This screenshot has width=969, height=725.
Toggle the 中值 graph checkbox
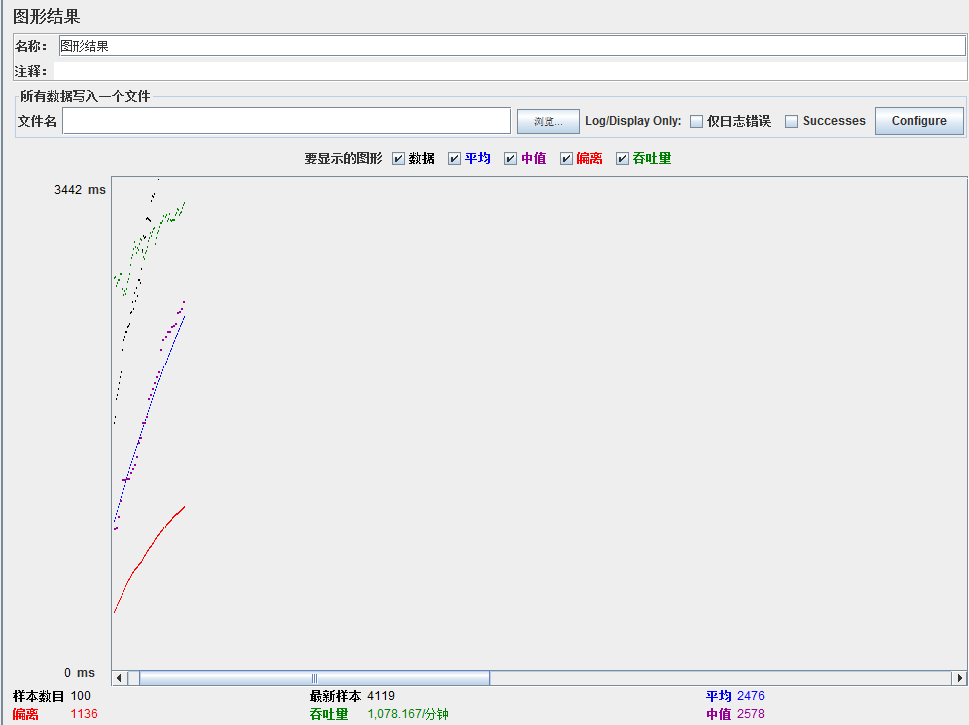[x=510, y=159]
